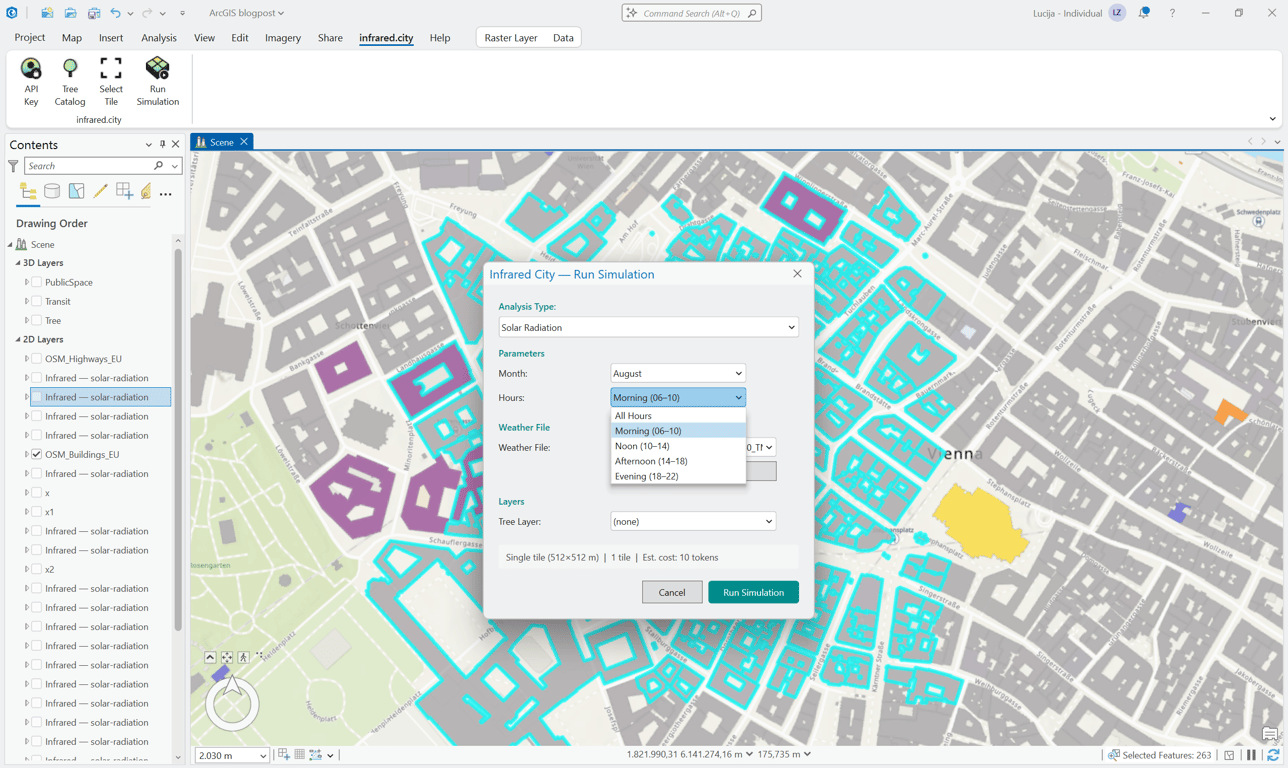This screenshot has width=1288, height=768.
Task: Open the Analysis Type dropdown
Action: pyautogui.click(x=648, y=327)
